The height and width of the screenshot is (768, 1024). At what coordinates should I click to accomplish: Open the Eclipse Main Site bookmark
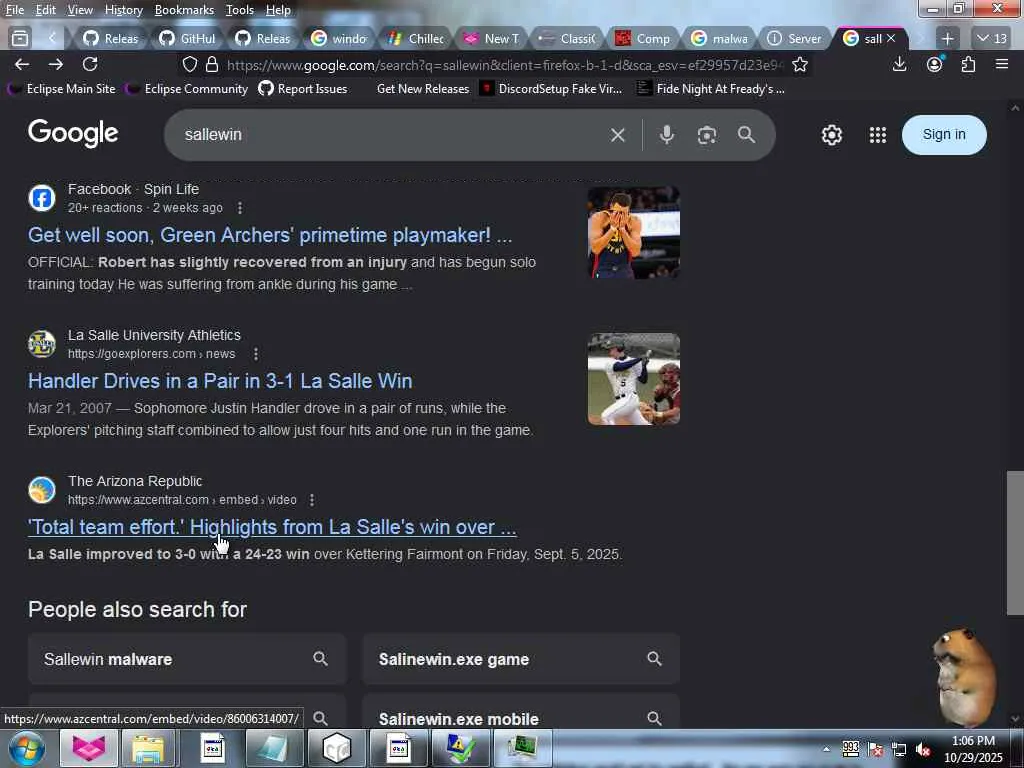click(61, 88)
